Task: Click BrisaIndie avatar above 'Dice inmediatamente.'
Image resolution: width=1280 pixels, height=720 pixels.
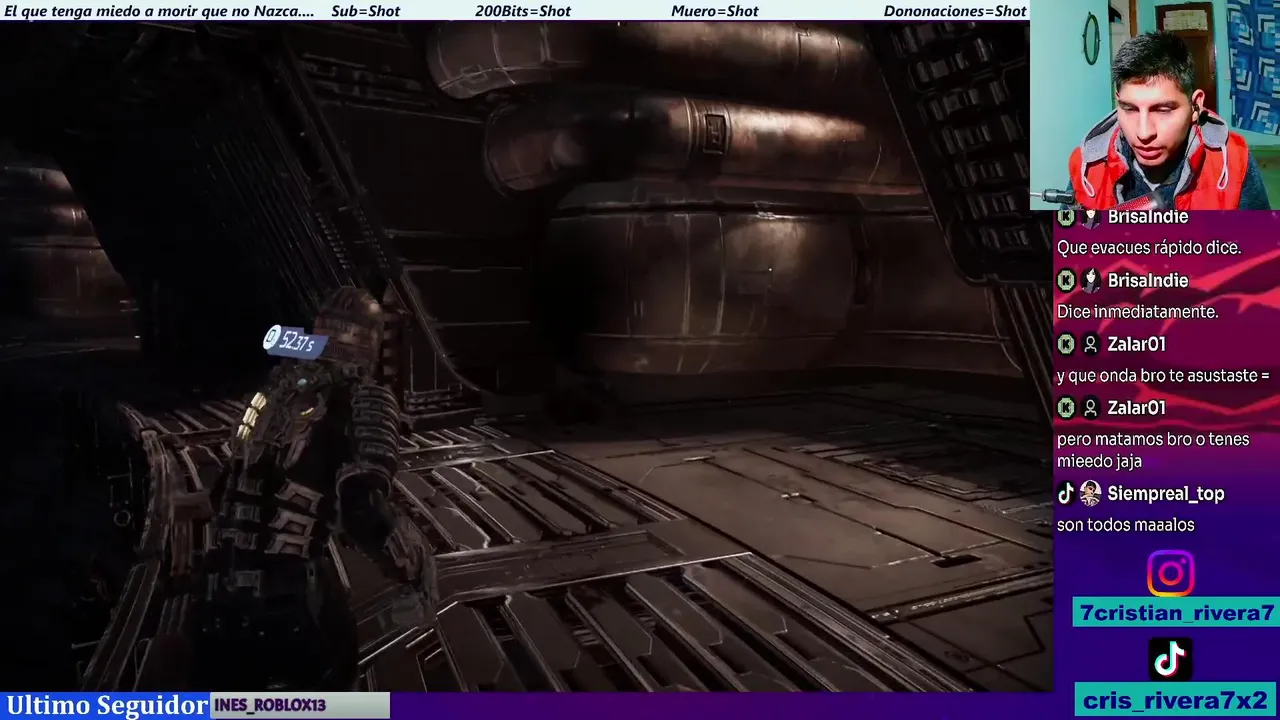Action: pyautogui.click(x=1091, y=281)
